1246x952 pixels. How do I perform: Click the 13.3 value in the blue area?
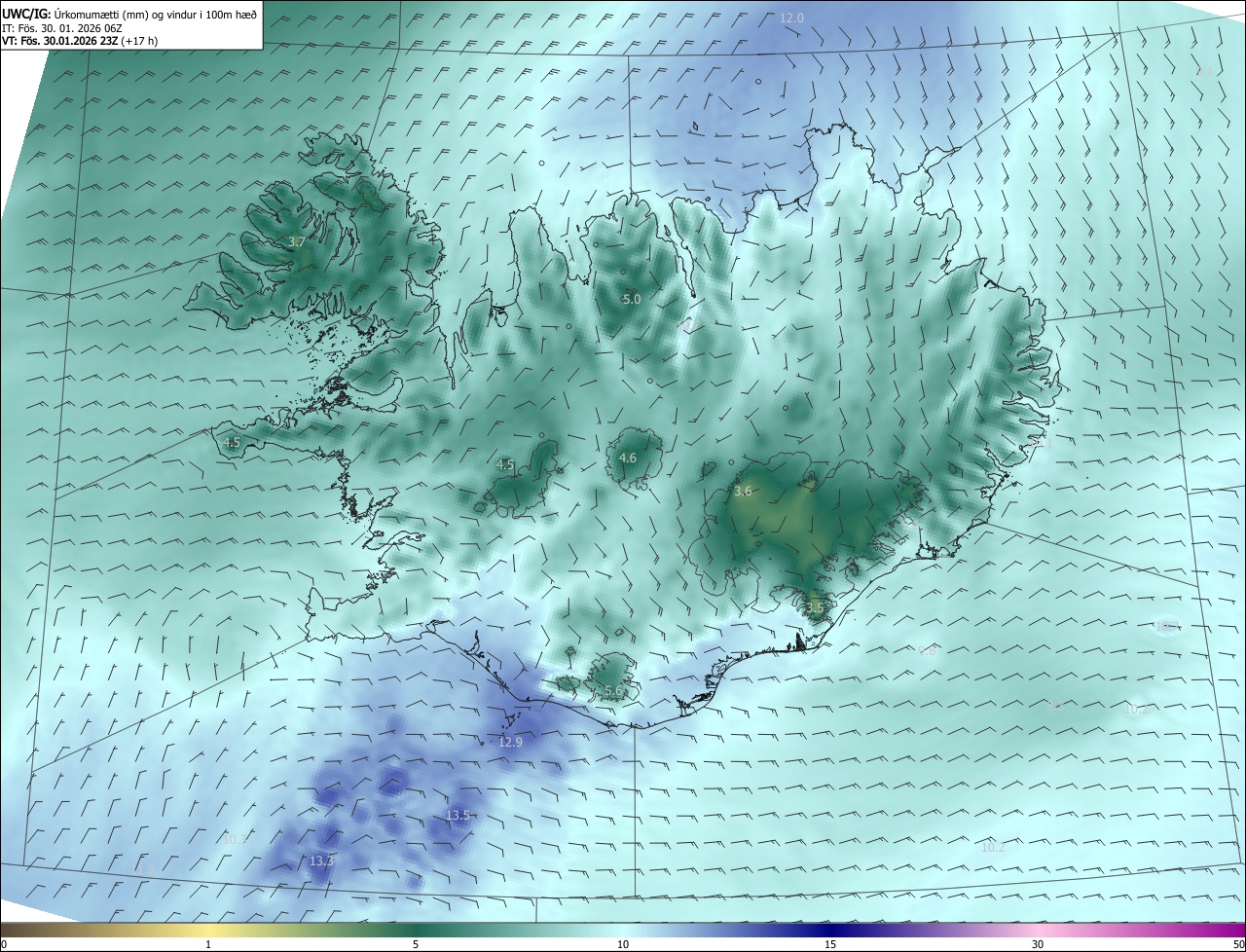point(321,861)
